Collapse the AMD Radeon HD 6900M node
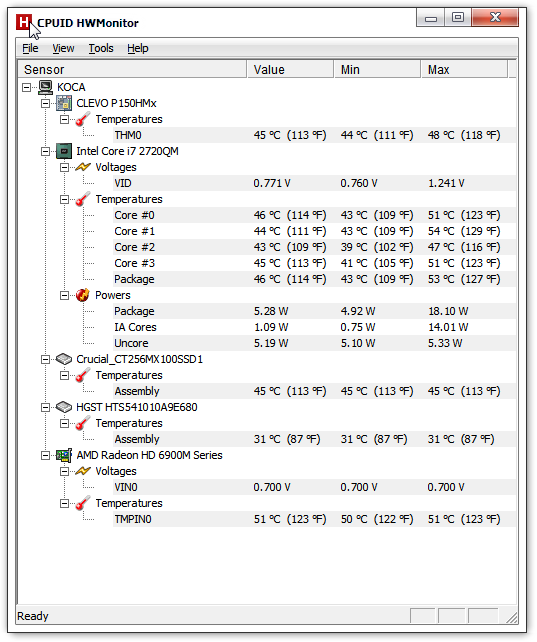 pos(45,455)
